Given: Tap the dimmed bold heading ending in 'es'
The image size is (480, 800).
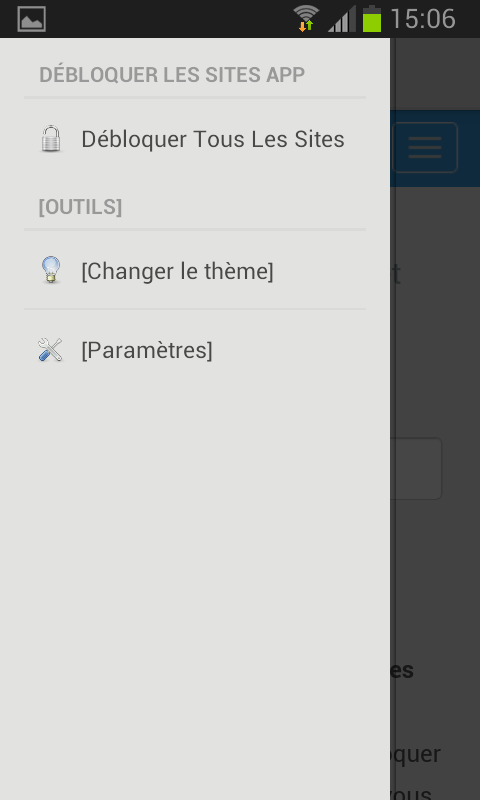Looking at the screenshot, I should coord(402,670).
